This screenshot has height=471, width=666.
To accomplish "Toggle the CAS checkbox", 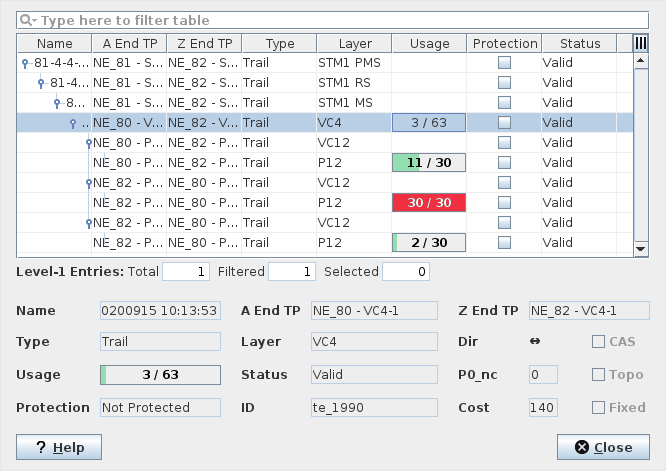I will click(x=600, y=342).
